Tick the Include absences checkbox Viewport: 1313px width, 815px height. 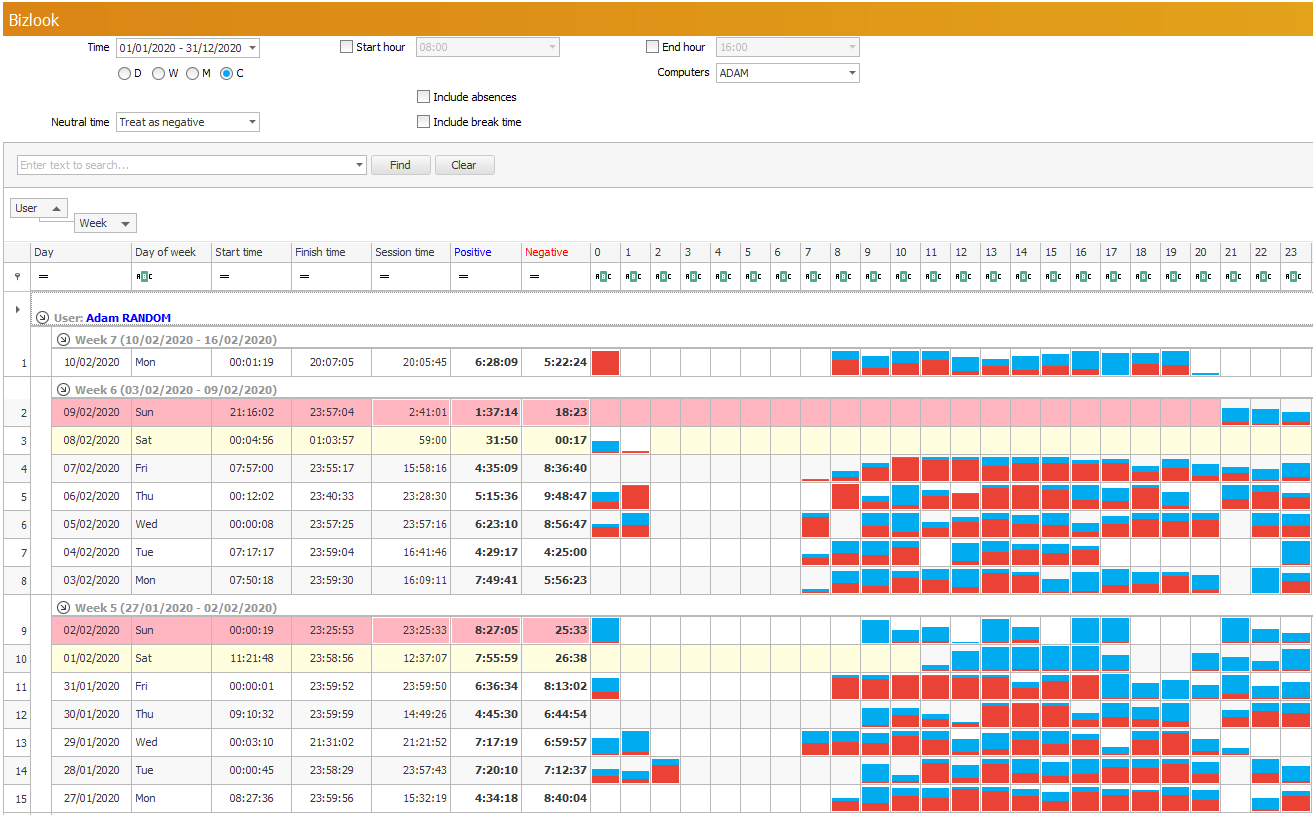424,97
